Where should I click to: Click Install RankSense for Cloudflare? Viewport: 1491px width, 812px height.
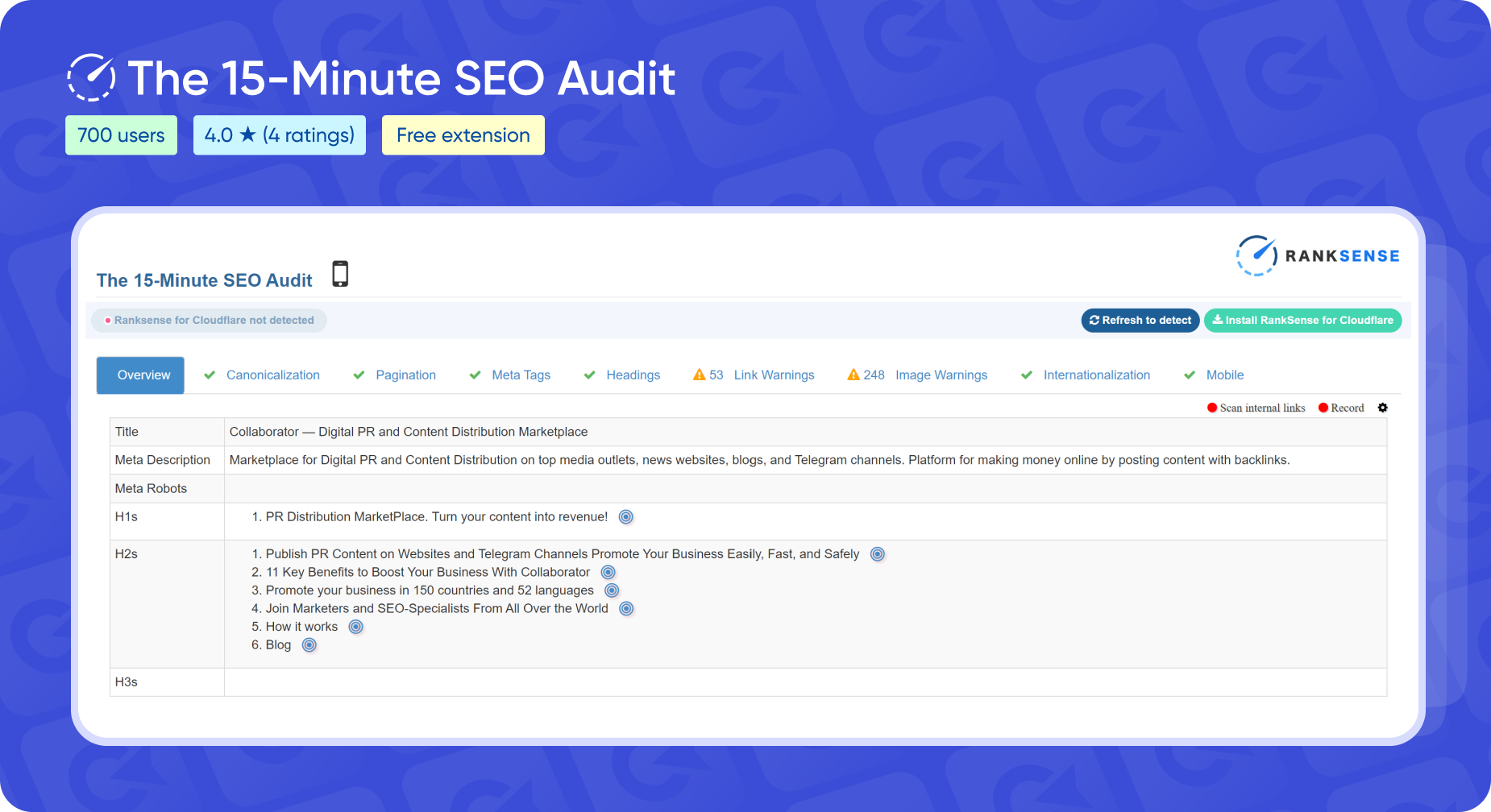coord(1302,320)
